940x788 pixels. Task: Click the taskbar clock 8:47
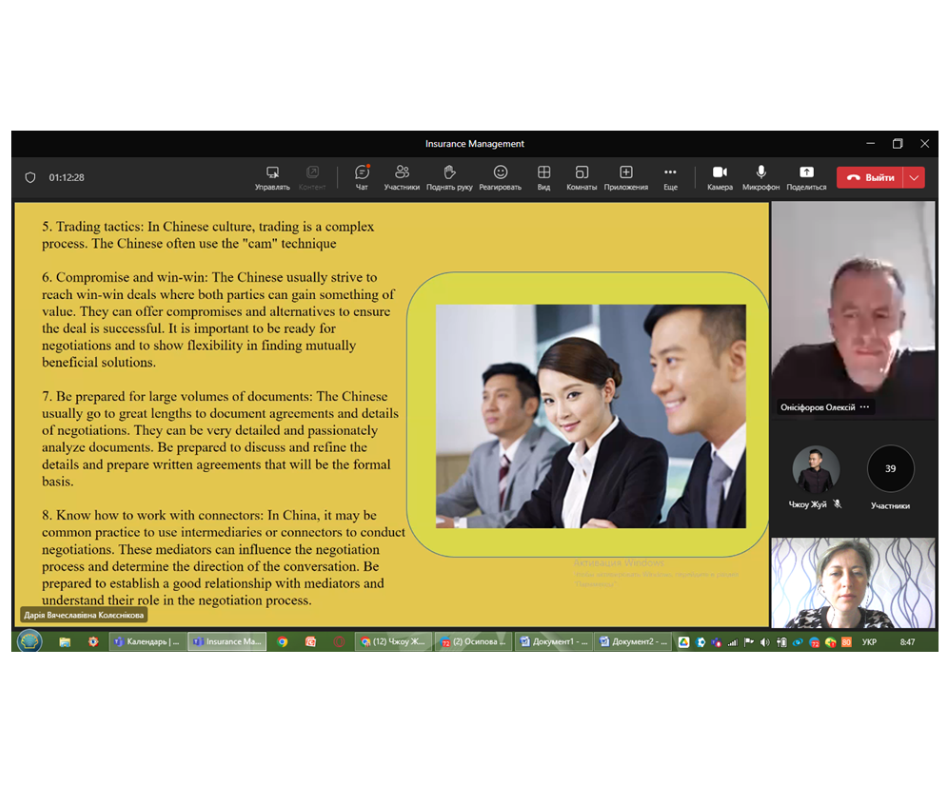907,642
